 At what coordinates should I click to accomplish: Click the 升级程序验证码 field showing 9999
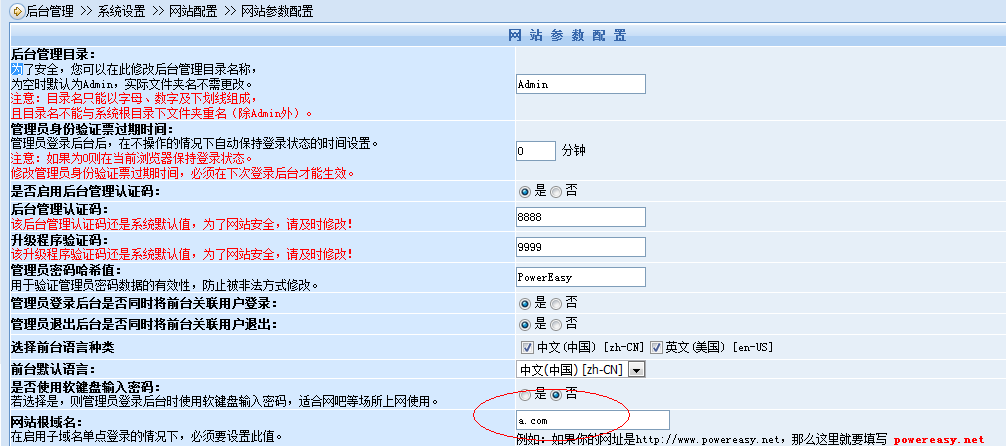581,247
